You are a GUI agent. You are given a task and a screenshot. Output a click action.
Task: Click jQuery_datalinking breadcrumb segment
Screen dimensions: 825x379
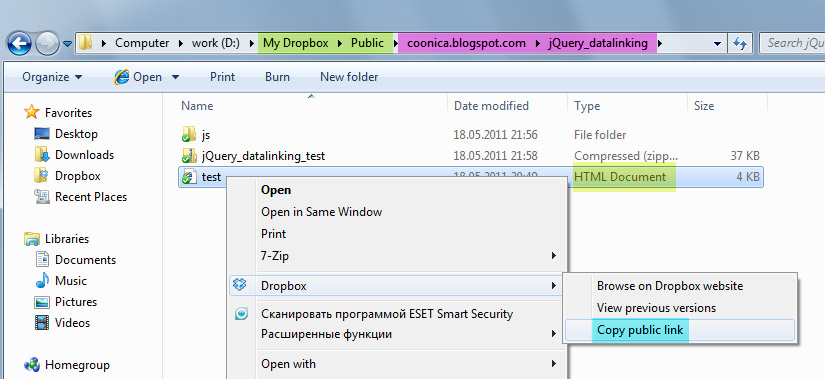pos(598,43)
